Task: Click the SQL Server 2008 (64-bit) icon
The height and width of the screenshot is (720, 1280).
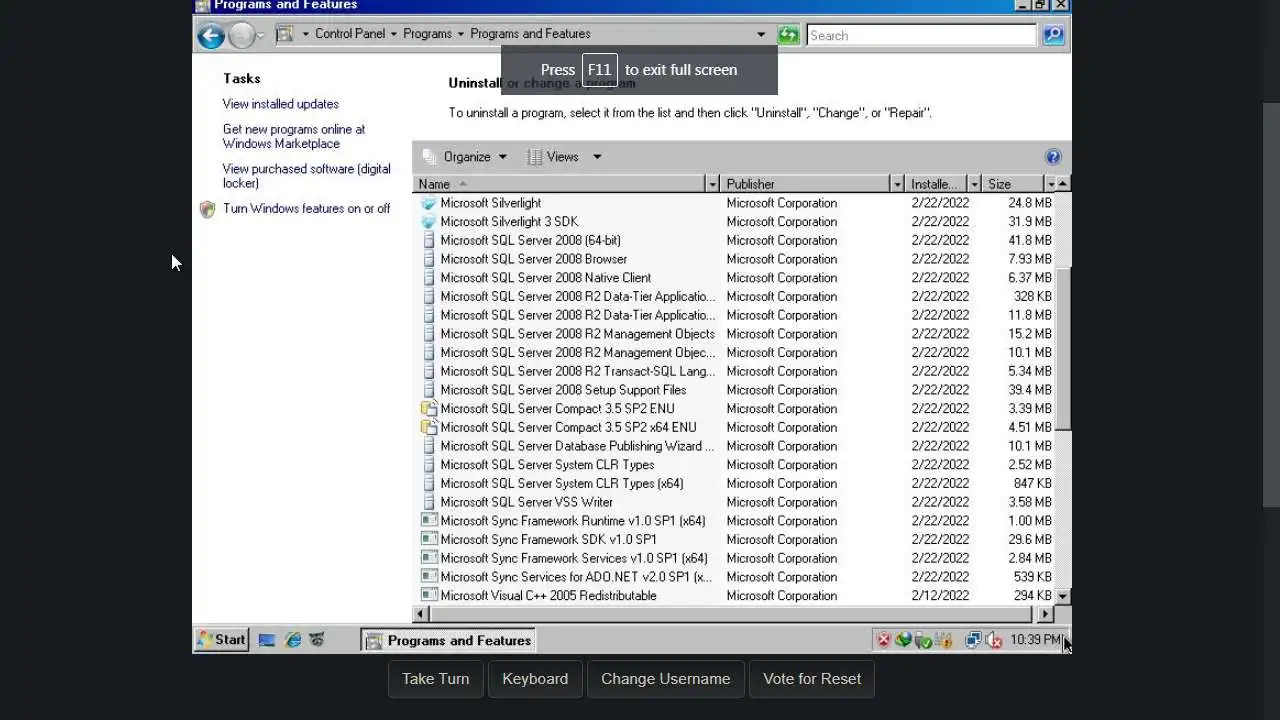Action: 429,240
